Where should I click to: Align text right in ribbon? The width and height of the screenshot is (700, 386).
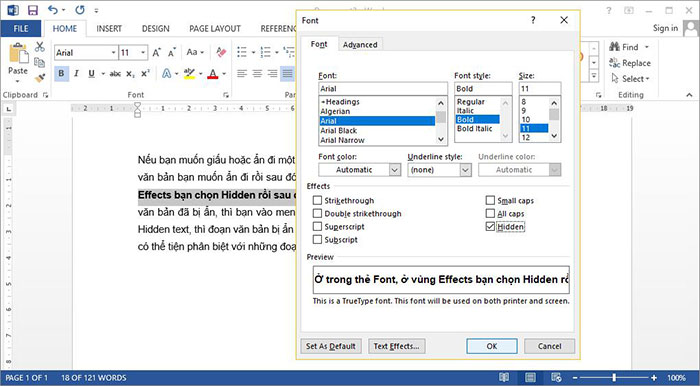[x=272, y=74]
